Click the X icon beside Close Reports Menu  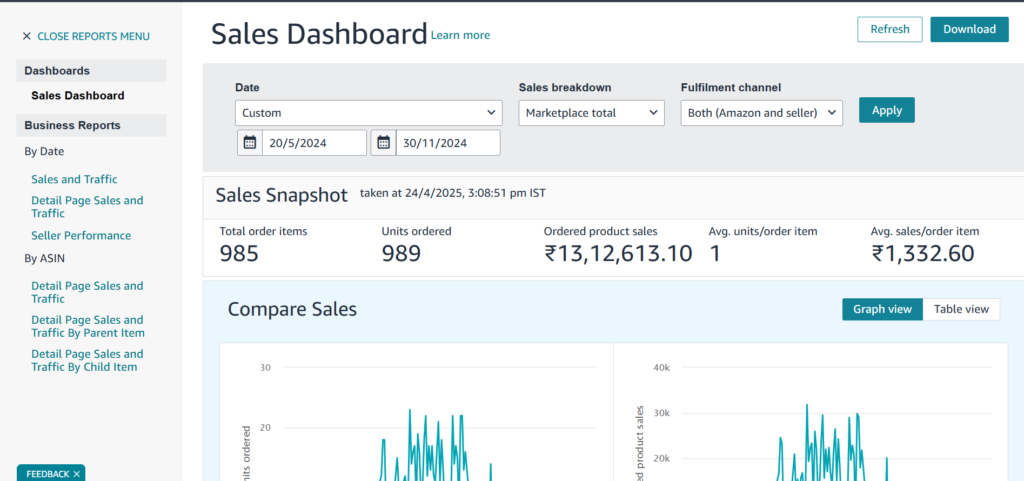tap(27, 37)
